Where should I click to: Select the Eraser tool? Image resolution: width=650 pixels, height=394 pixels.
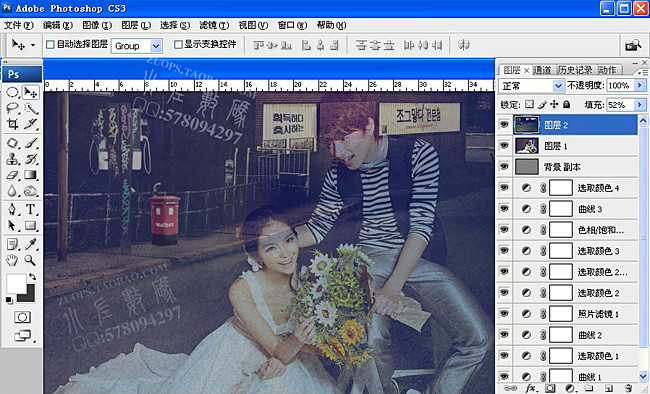coord(12,175)
